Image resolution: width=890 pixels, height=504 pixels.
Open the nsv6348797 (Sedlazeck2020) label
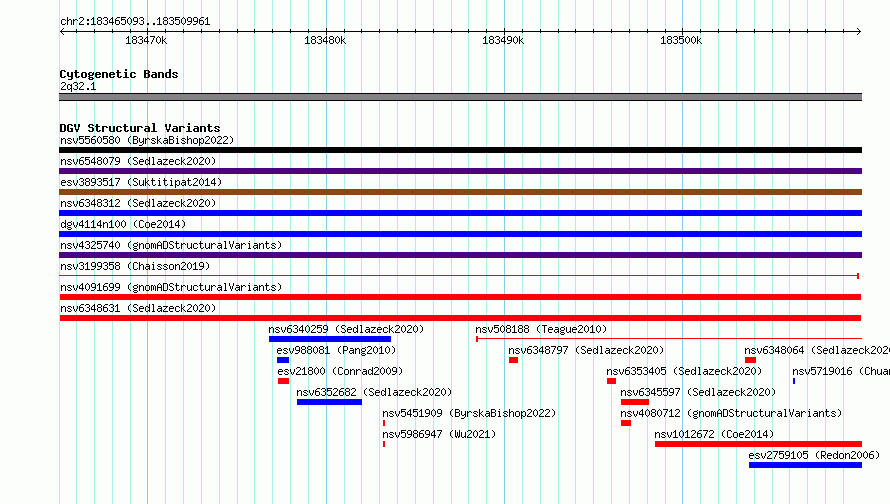pos(586,350)
